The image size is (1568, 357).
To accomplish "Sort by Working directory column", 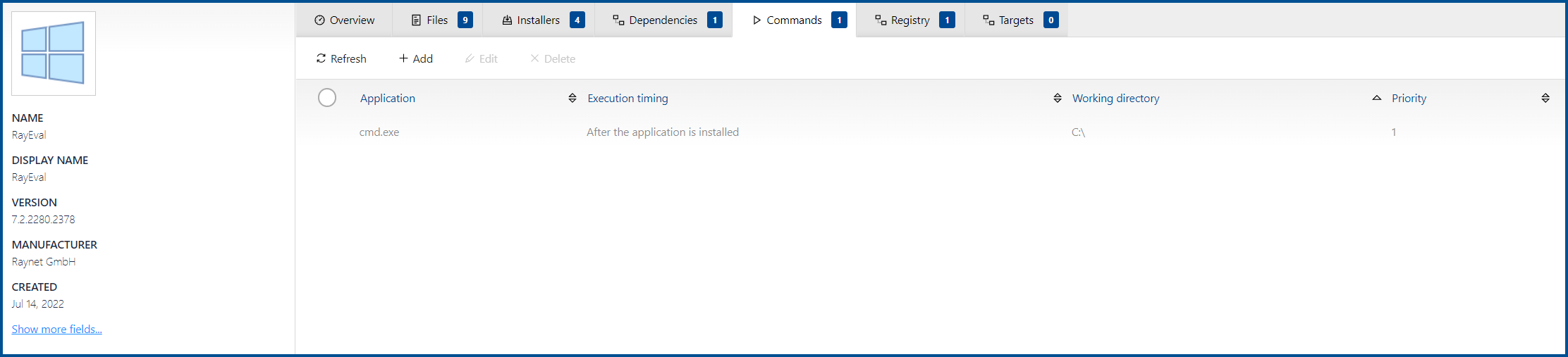I will click(x=1116, y=99).
